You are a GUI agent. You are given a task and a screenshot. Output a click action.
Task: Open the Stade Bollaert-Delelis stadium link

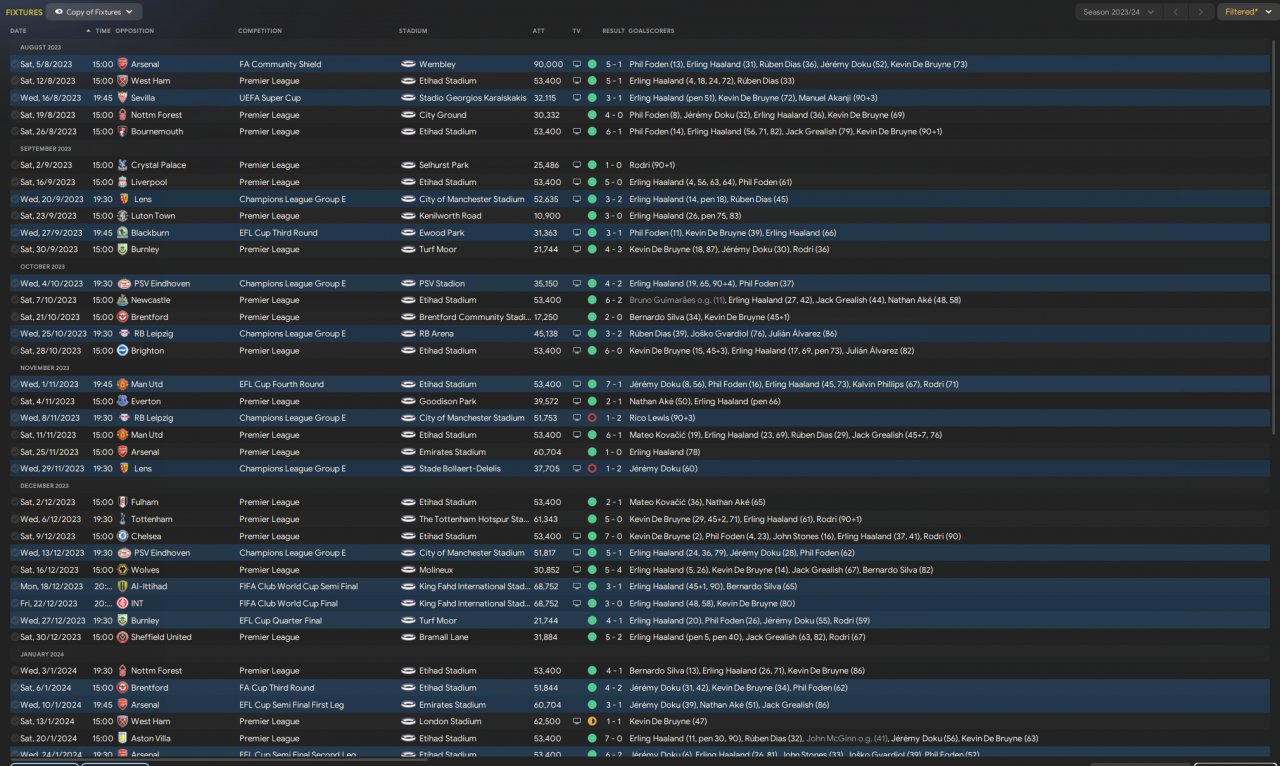coord(458,469)
